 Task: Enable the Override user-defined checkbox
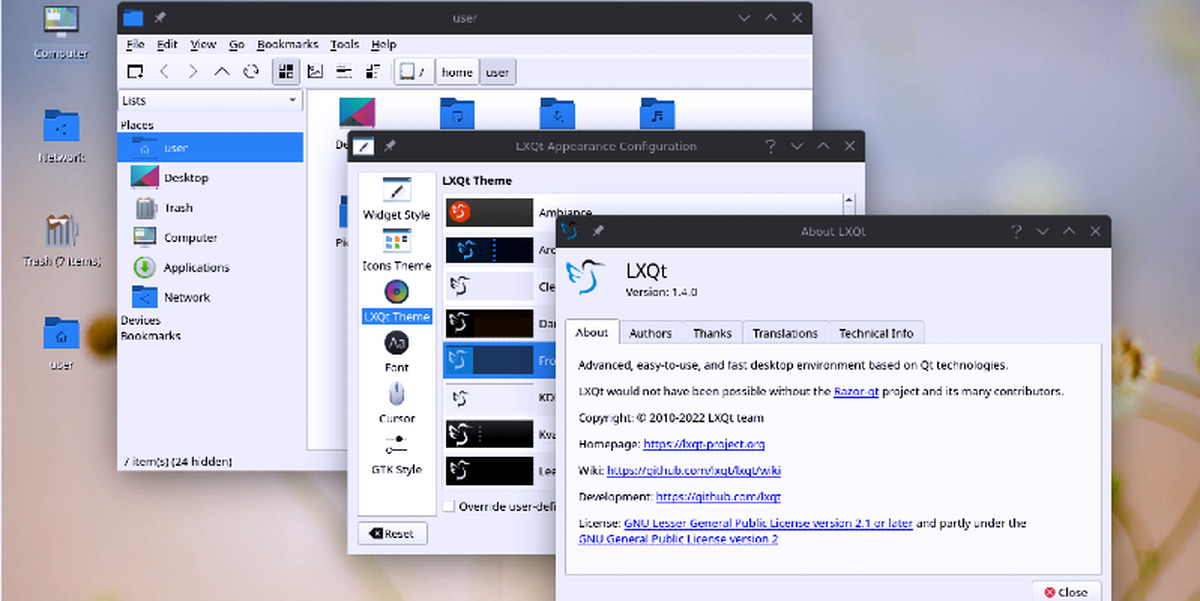point(448,506)
